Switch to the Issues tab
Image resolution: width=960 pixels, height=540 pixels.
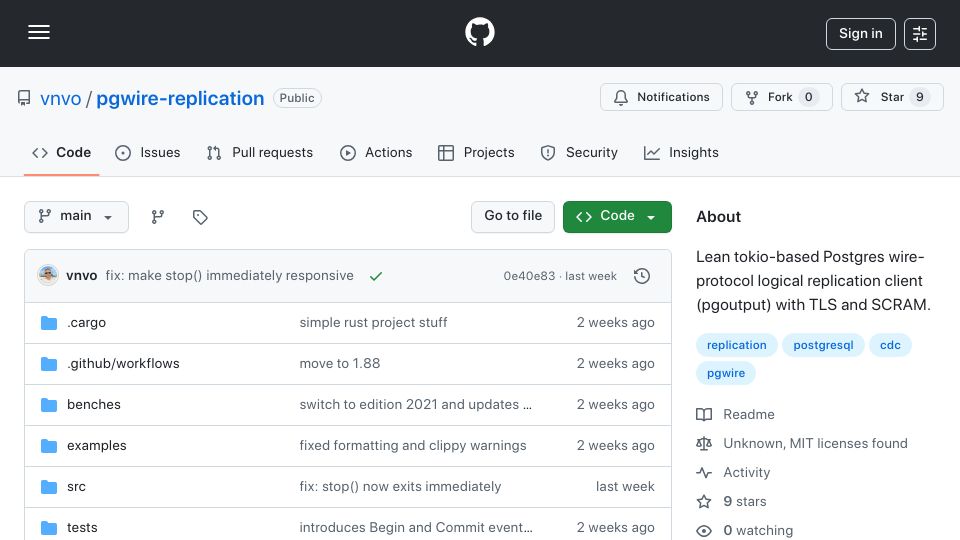pyautogui.click(x=148, y=152)
